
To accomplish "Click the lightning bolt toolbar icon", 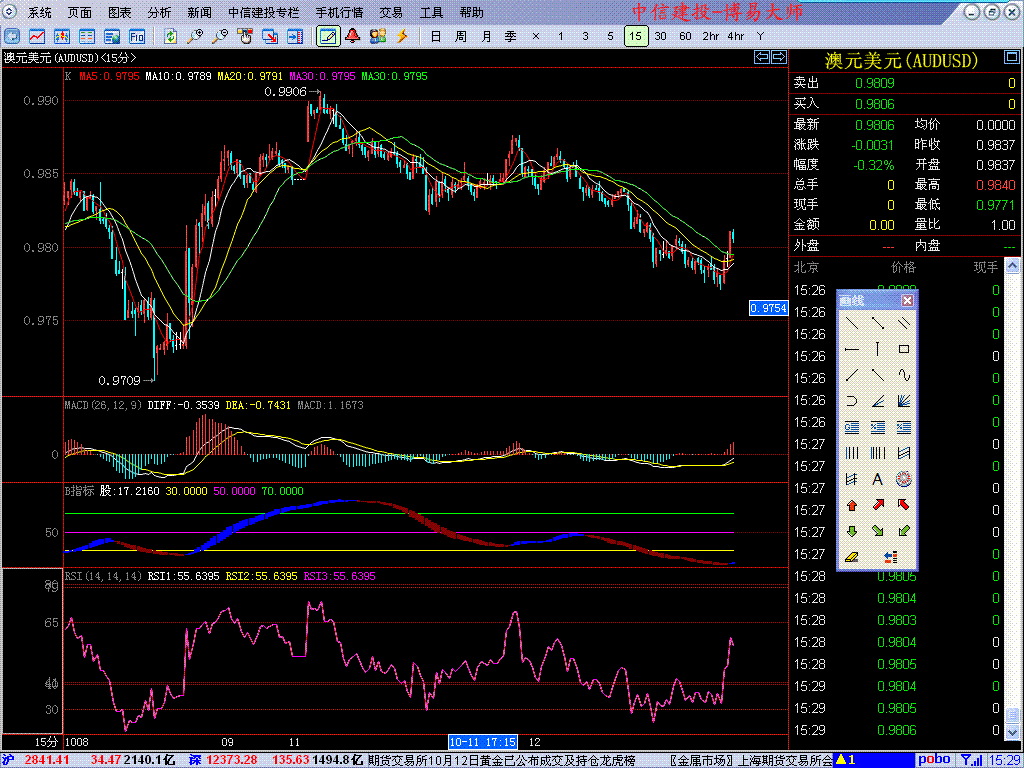I will [x=402, y=36].
